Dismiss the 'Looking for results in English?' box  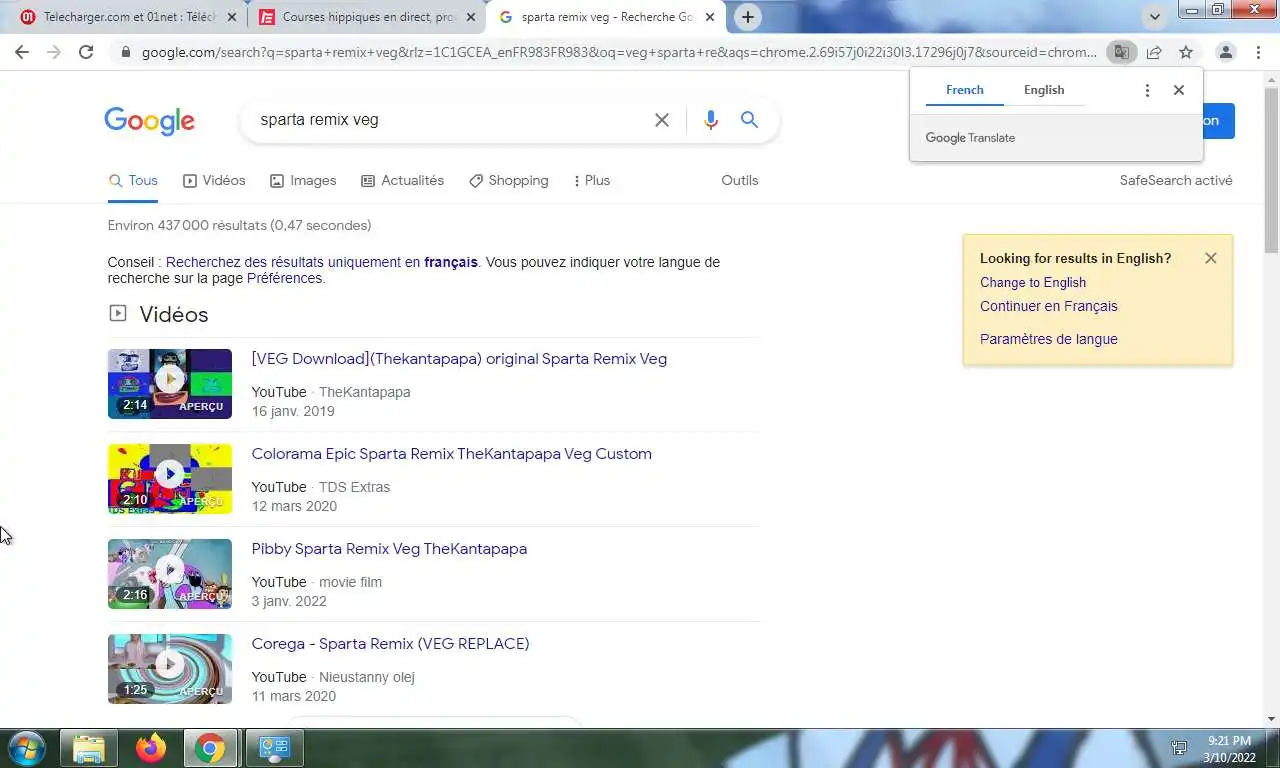pos(1211,258)
